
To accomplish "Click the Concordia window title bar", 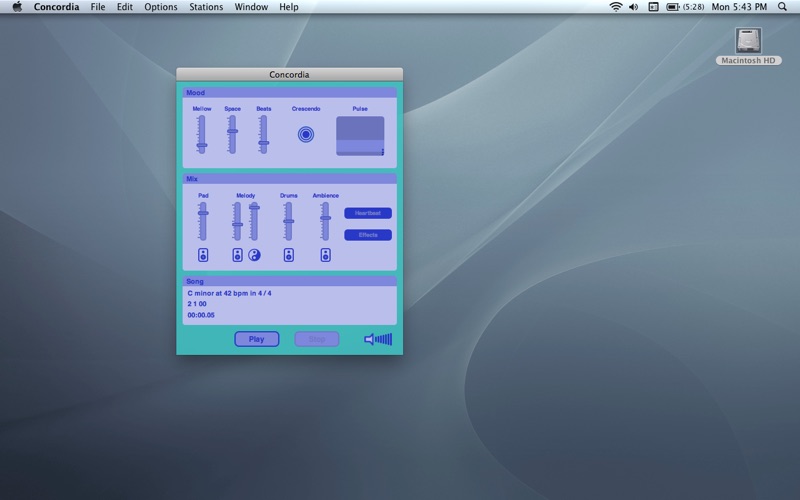I will [x=289, y=74].
